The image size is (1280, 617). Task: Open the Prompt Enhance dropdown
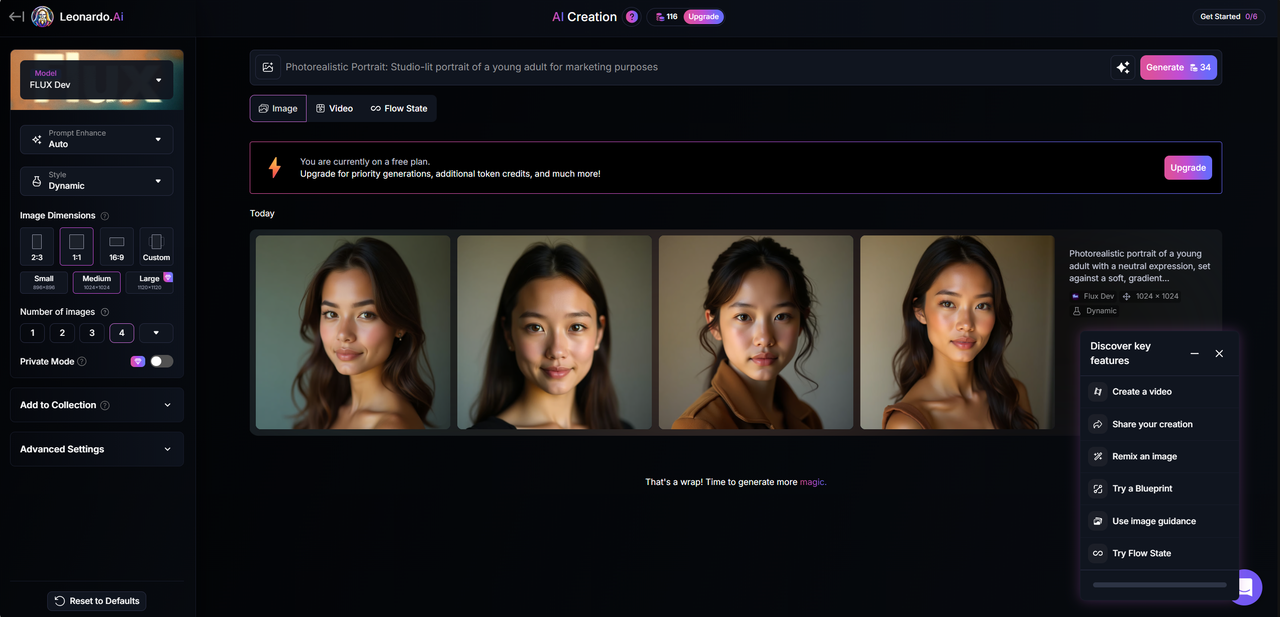(97, 139)
